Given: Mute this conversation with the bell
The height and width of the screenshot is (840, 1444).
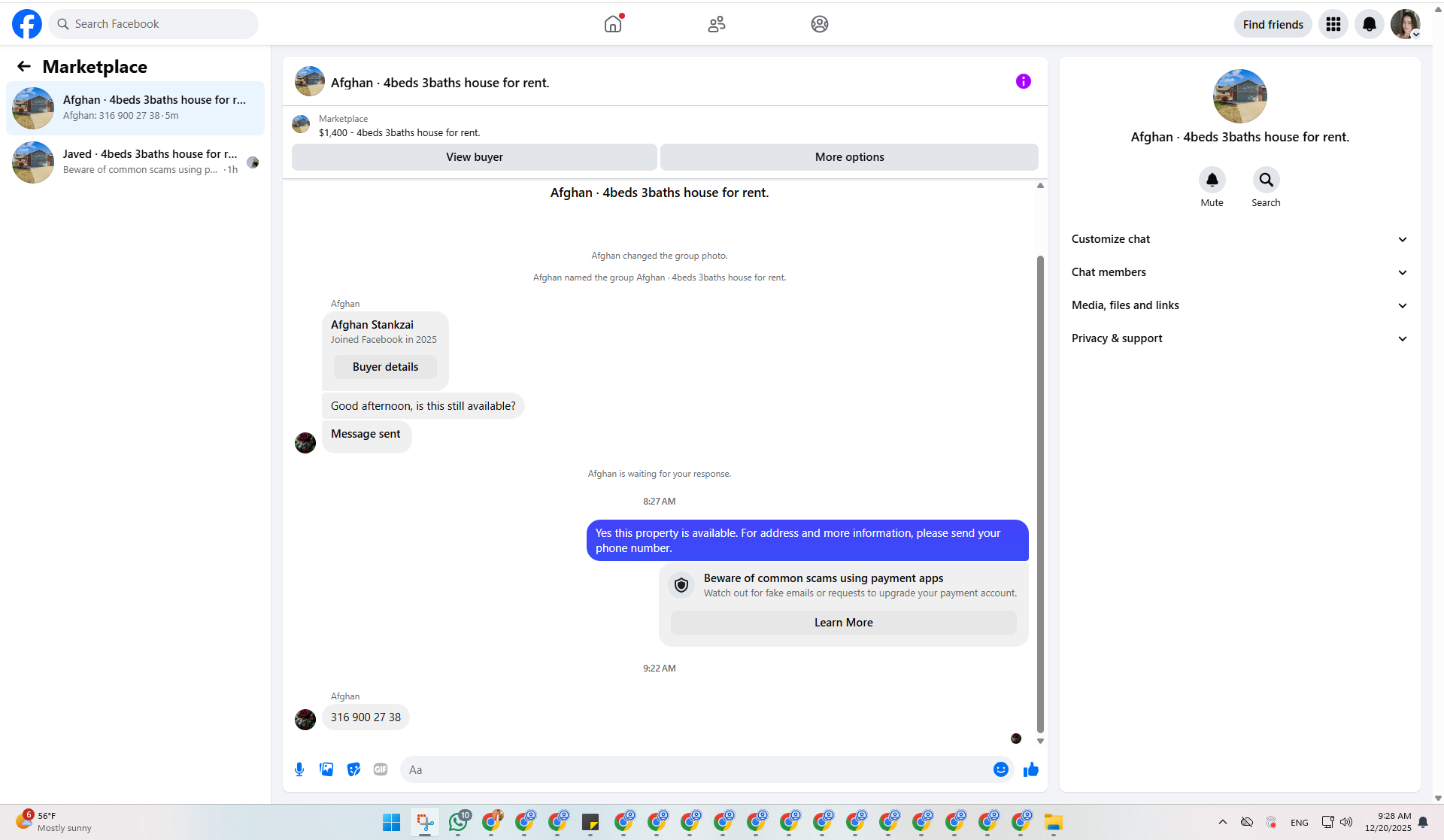Looking at the screenshot, I should pos(1212,180).
